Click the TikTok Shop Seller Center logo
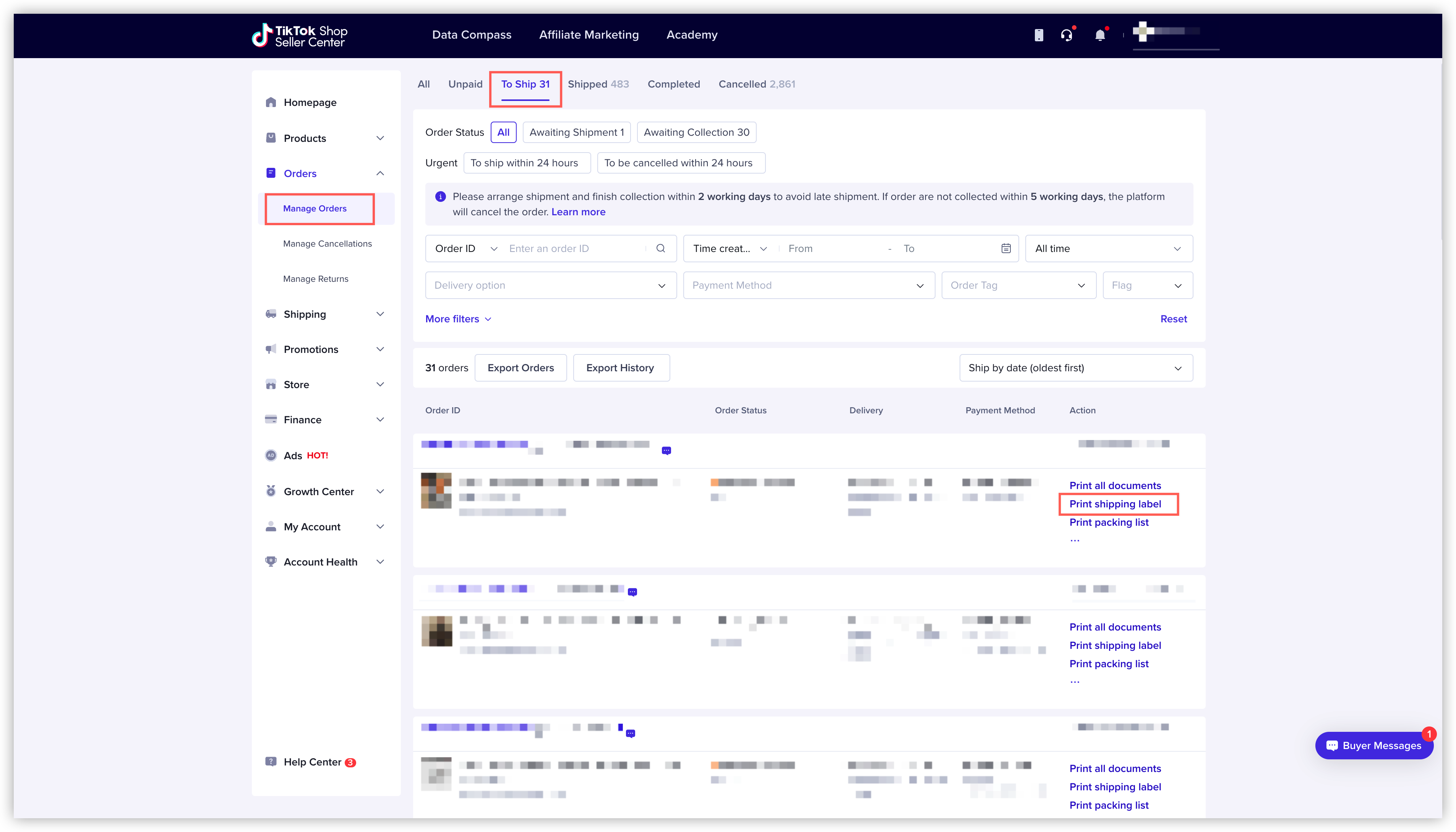The height and width of the screenshot is (832, 1456). pos(300,36)
